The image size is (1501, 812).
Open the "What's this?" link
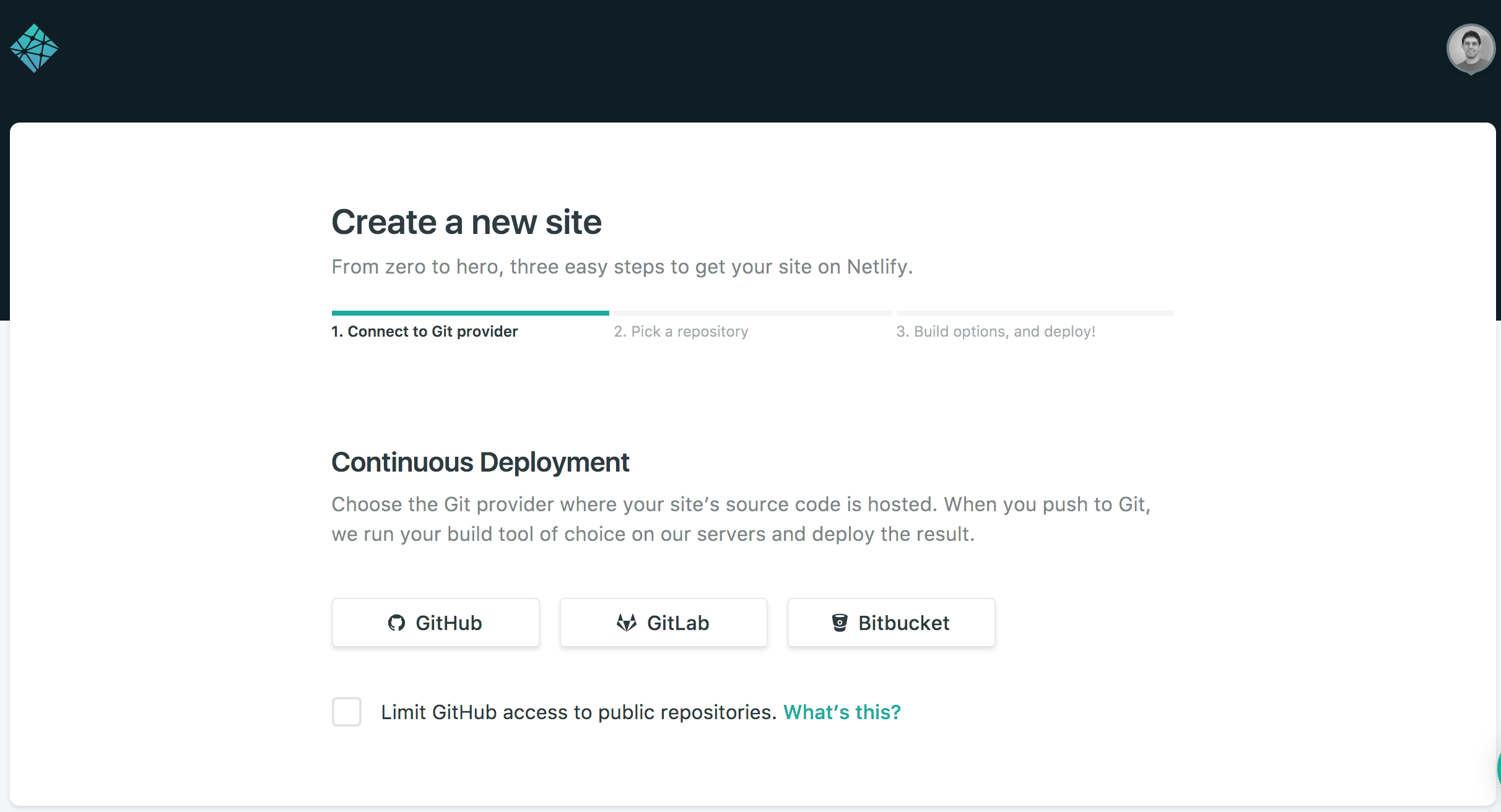(842, 712)
